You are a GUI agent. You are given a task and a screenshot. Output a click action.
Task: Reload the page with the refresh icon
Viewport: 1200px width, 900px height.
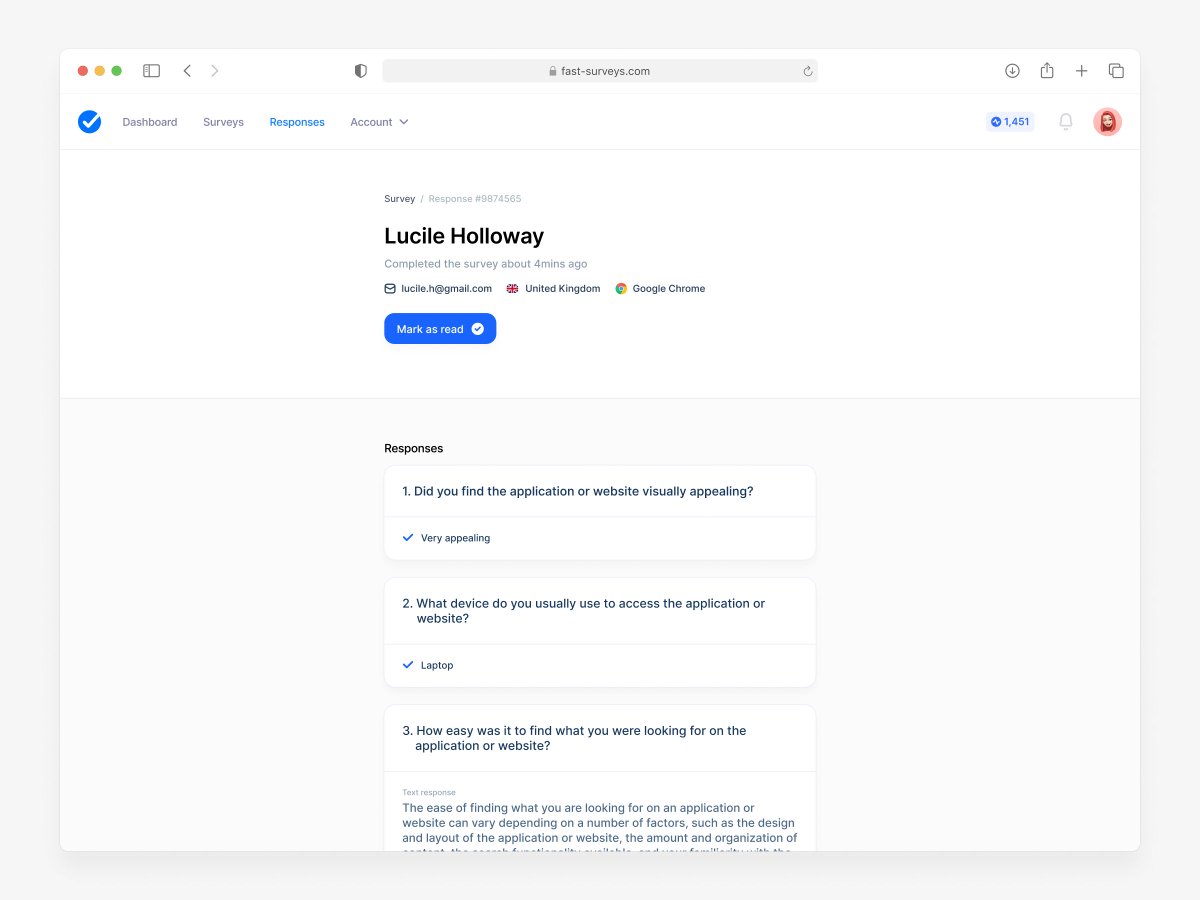(x=808, y=71)
